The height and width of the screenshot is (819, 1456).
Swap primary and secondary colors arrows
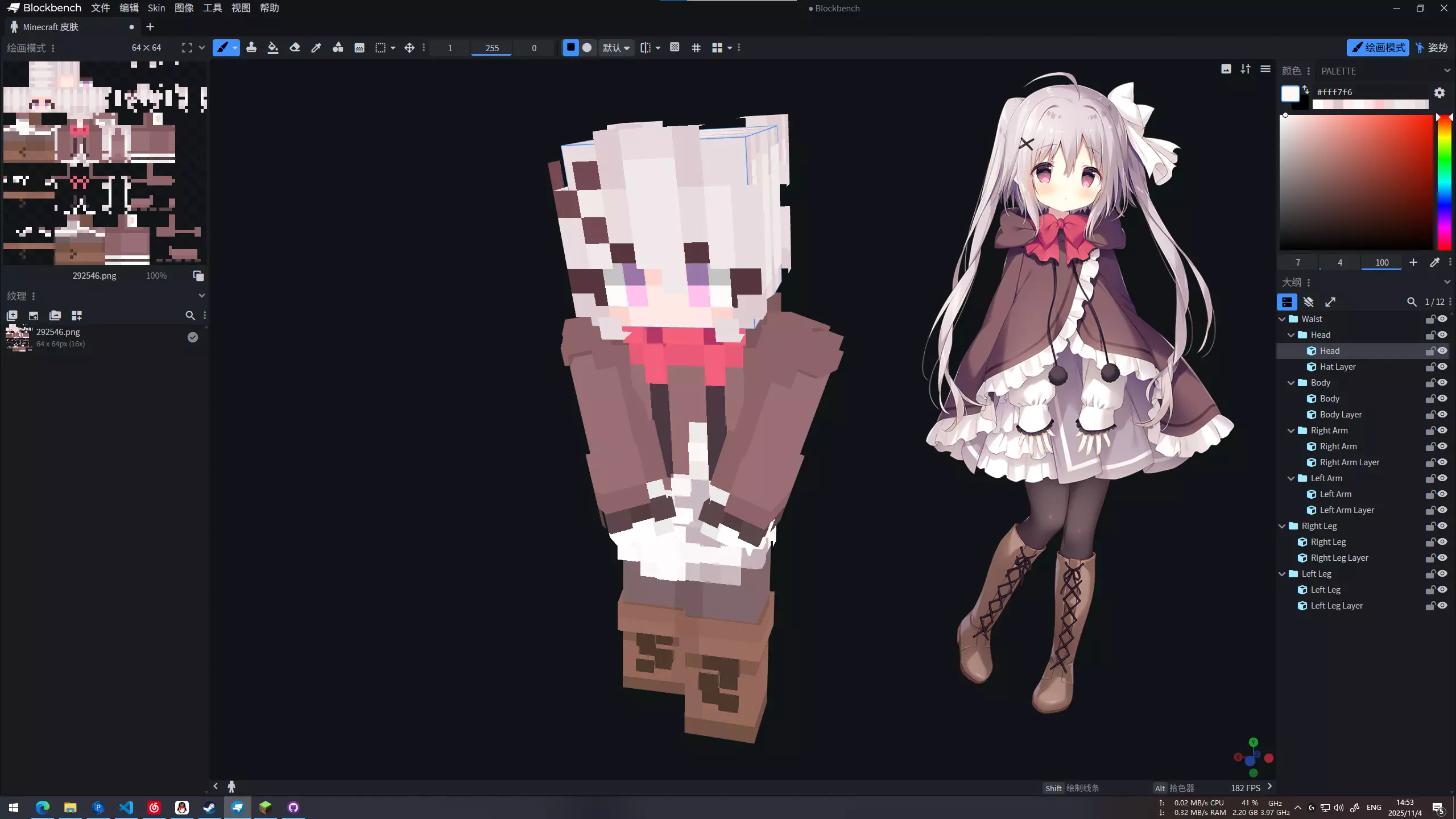(1306, 90)
